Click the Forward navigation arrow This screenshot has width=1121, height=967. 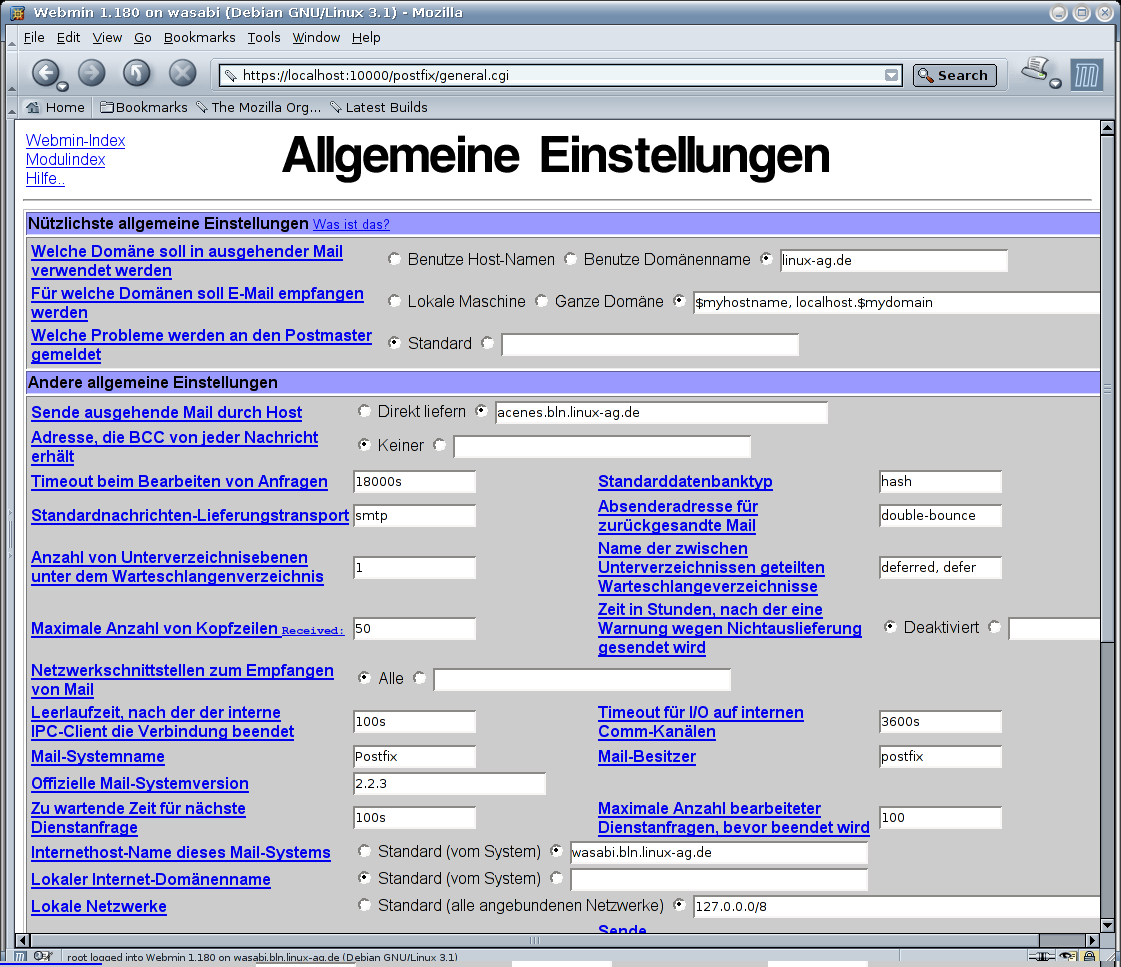tap(92, 72)
